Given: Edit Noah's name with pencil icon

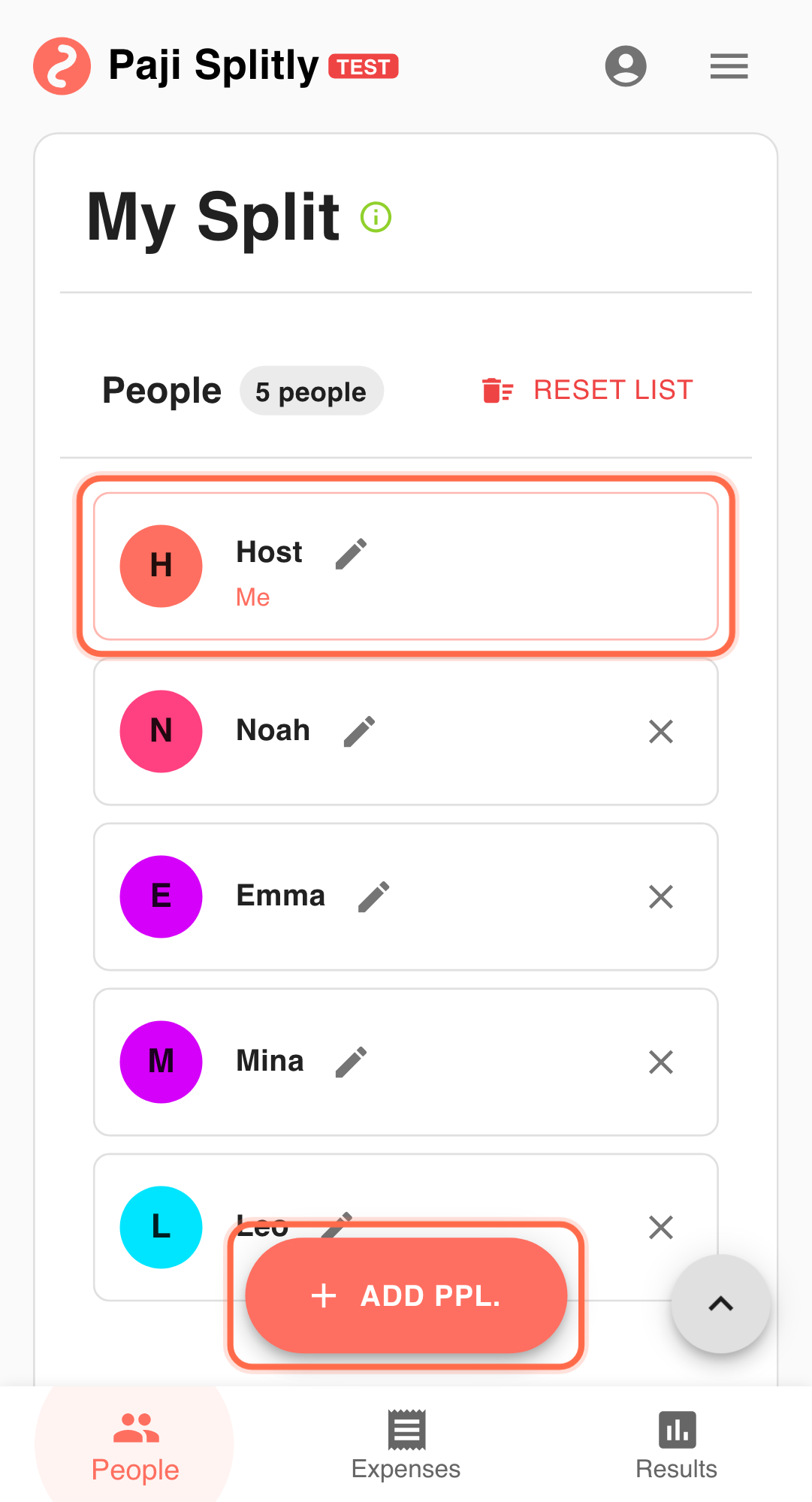Looking at the screenshot, I should point(359,731).
